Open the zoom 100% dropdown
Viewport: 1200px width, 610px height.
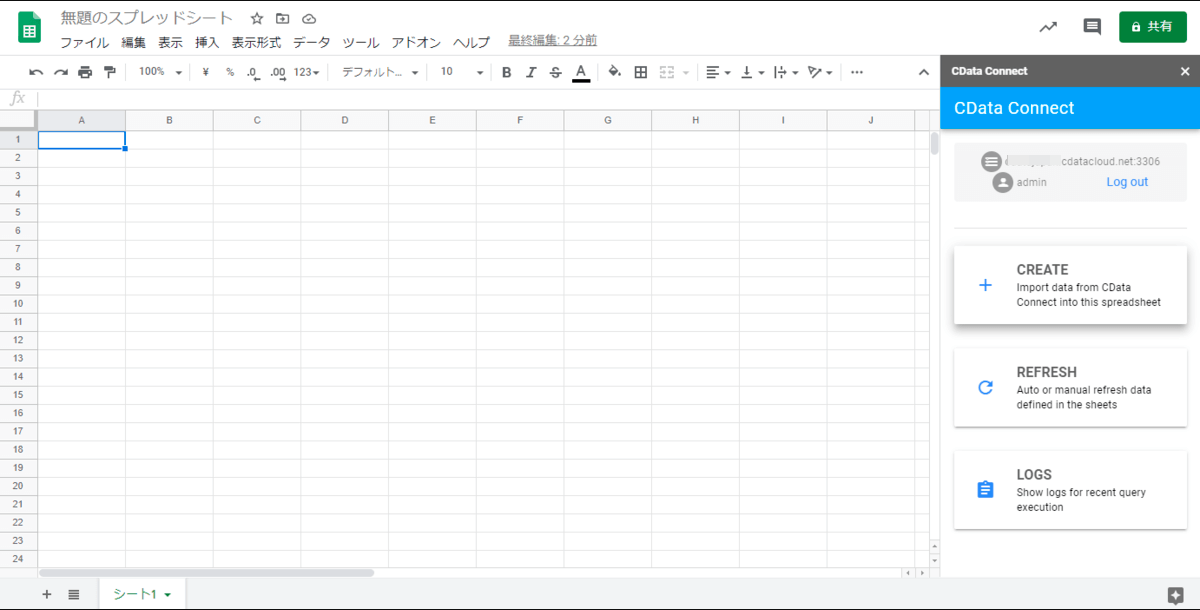click(x=160, y=72)
